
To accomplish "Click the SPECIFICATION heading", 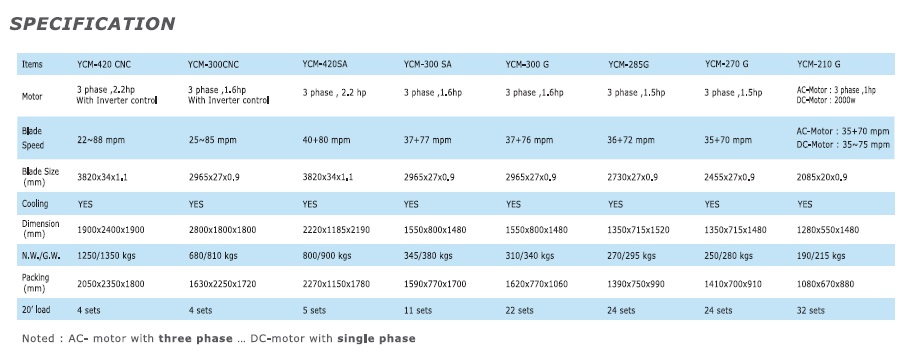I will (92, 24).
